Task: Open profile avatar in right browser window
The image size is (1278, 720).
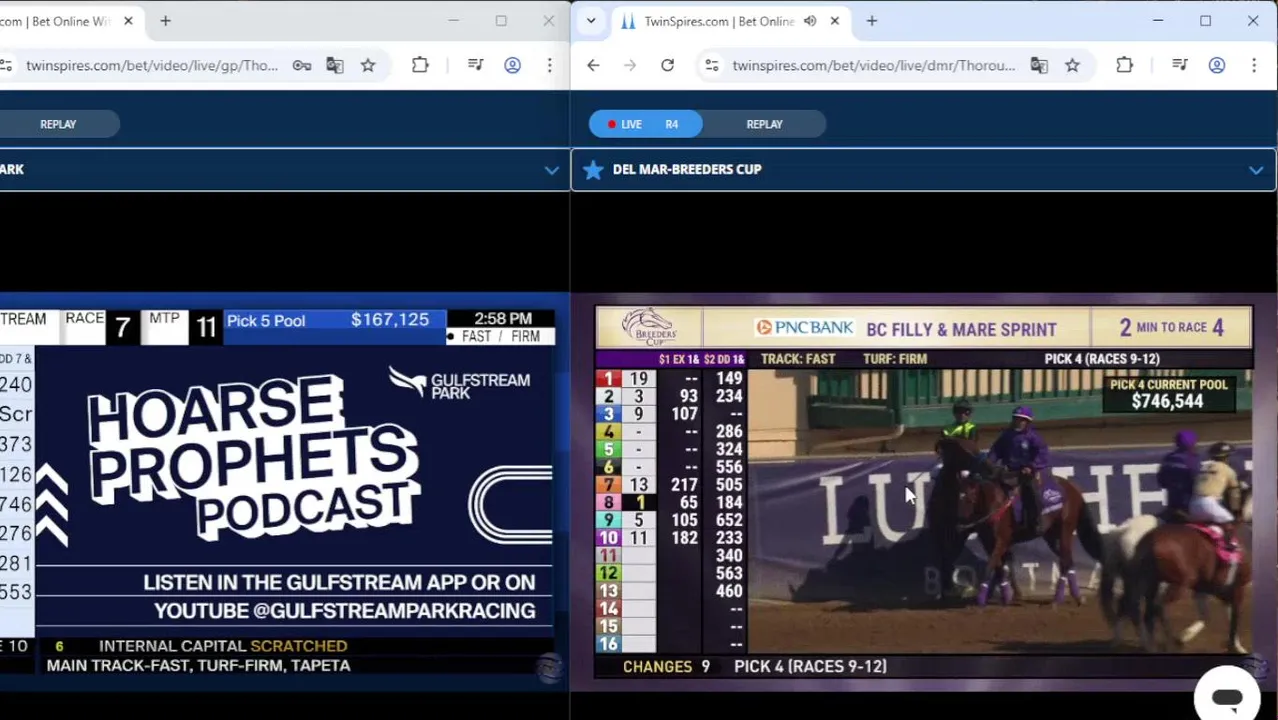Action: coord(1217,65)
